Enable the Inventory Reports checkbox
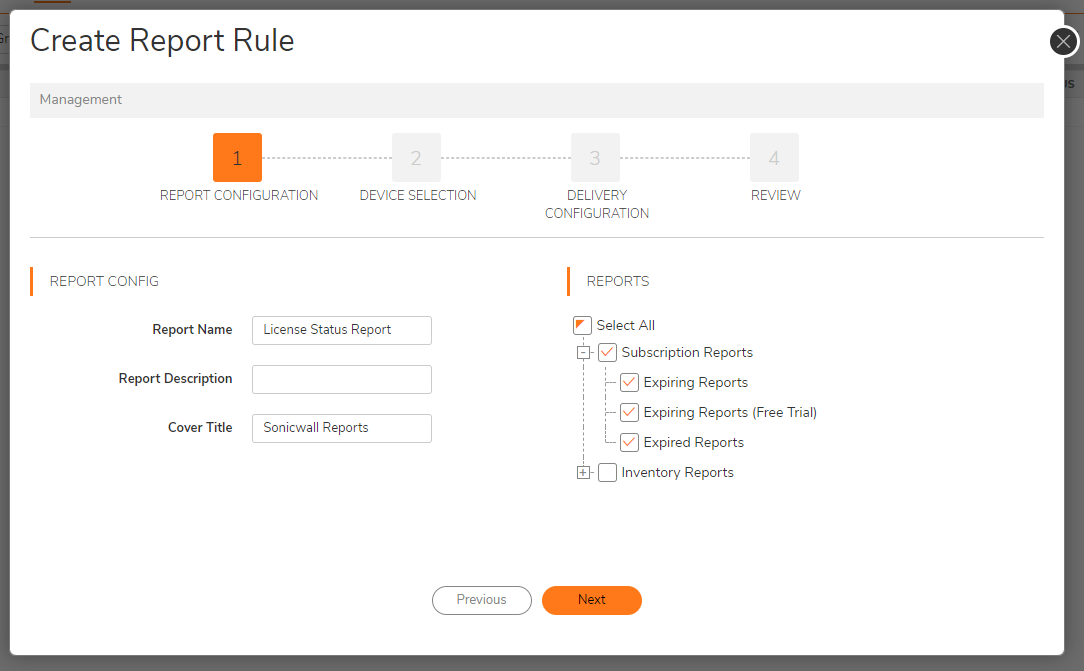This screenshot has height=671, width=1084. coord(607,473)
